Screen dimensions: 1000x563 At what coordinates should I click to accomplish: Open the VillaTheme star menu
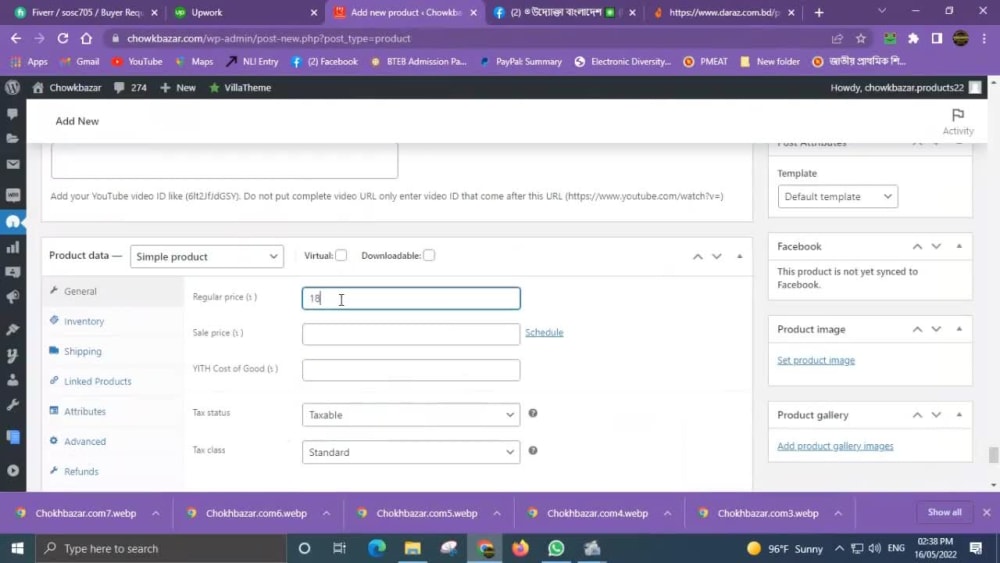pyautogui.click(x=240, y=87)
